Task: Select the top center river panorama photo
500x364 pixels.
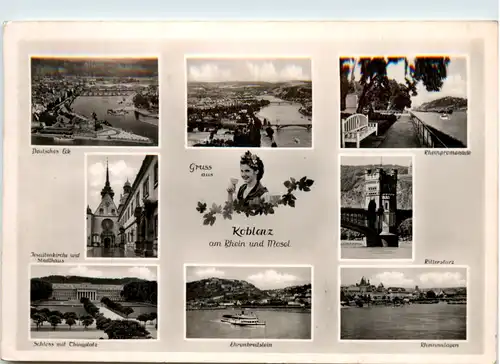Action: [x=249, y=103]
